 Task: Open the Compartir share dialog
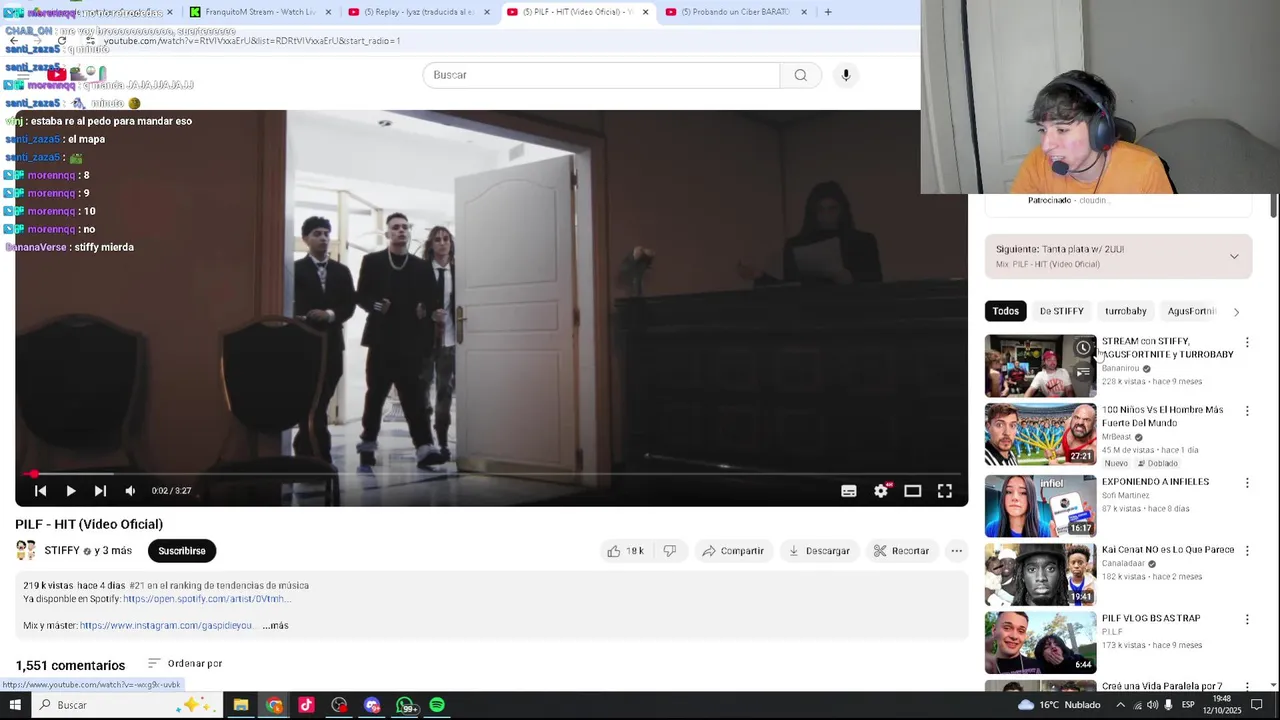coord(732,551)
